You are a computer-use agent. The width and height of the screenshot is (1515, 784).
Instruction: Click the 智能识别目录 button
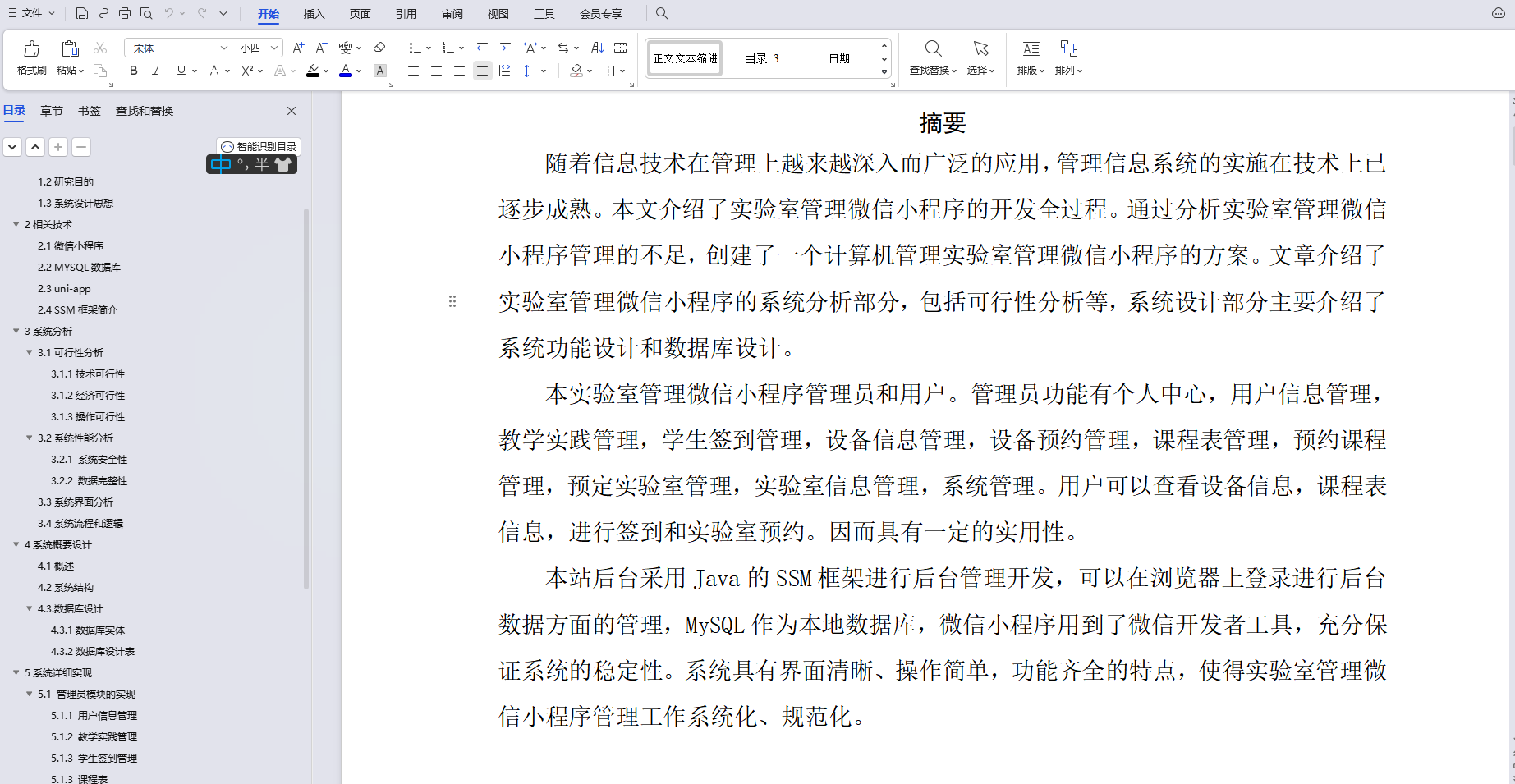(259, 146)
